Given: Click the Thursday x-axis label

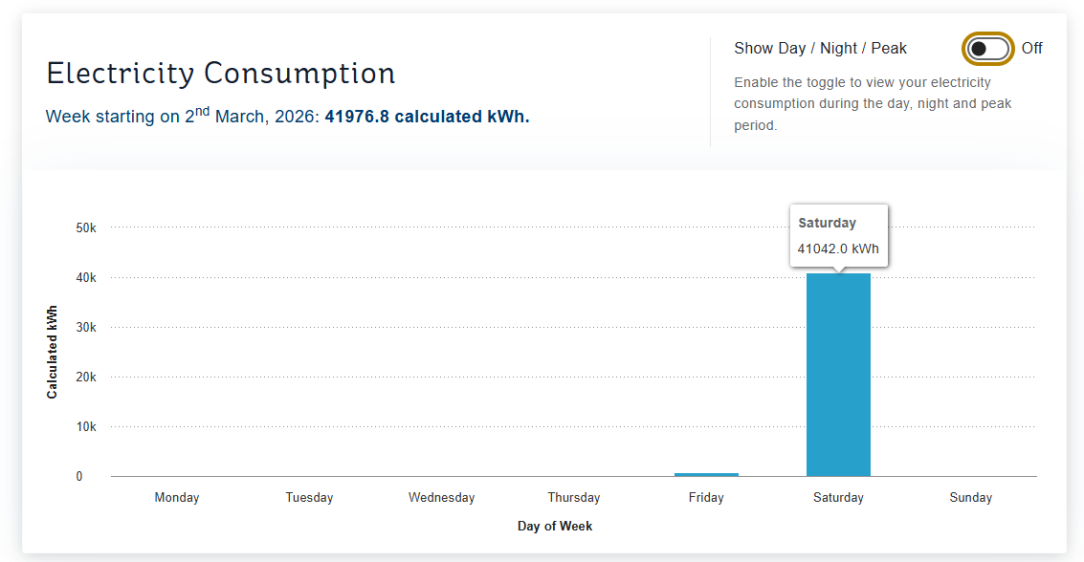Looking at the screenshot, I should pos(574,497).
